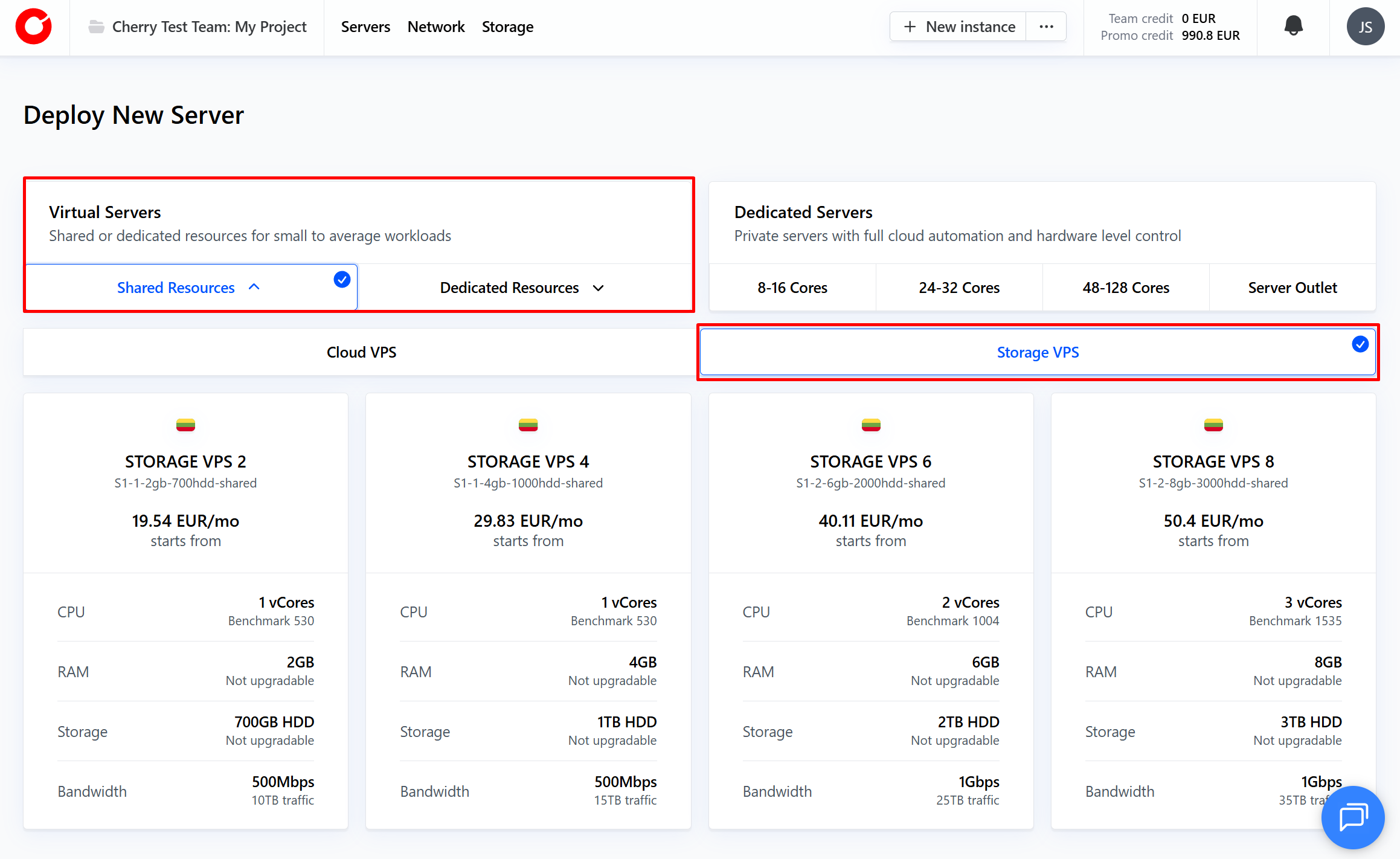Toggle the Storage VPS selected checkmark
The width and height of the screenshot is (1400, 859).
coord(1360,344)
